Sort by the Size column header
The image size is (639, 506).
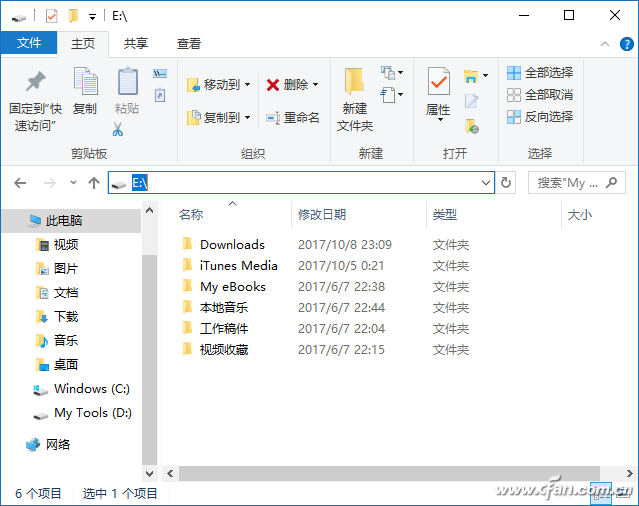[x=580, y=214]
